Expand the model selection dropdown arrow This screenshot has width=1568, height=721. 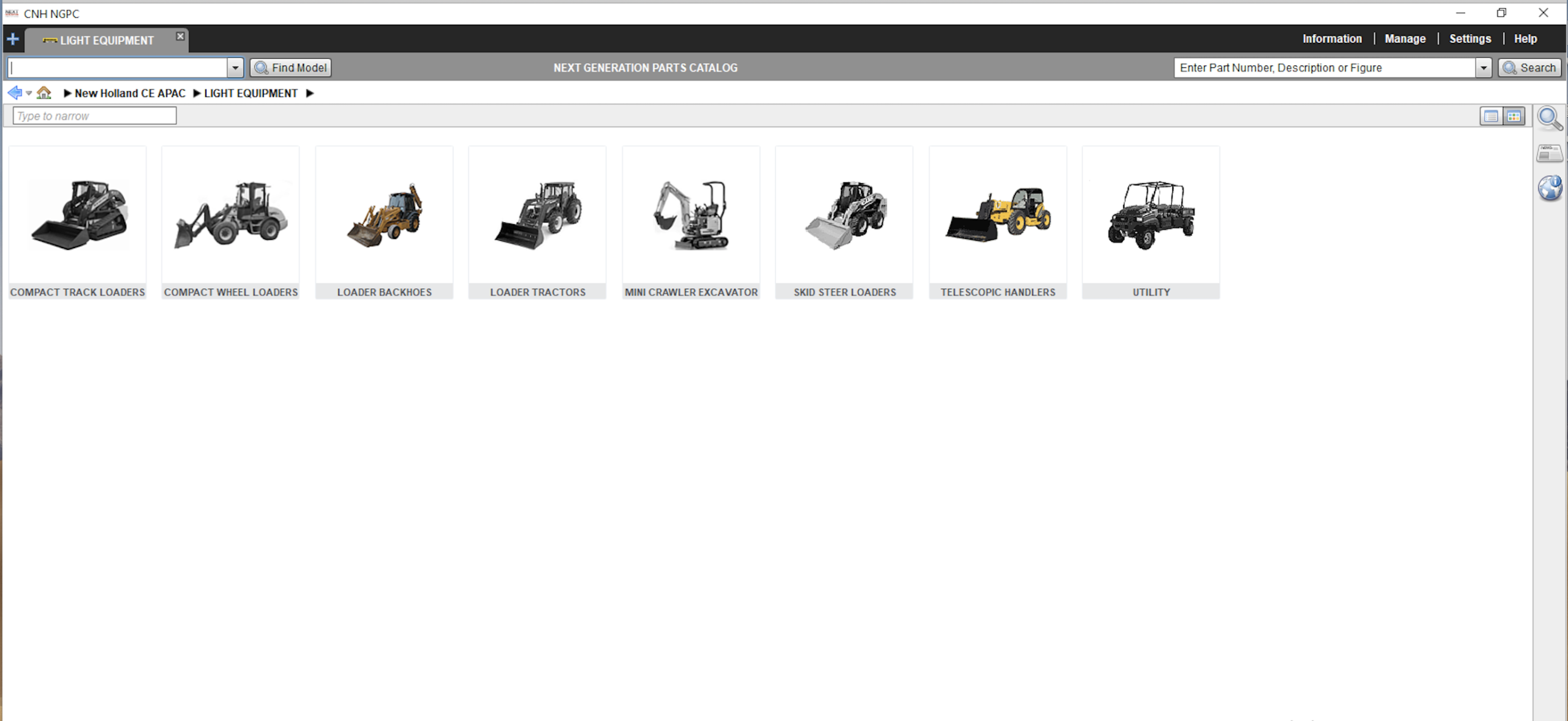(x=235, y=67)
